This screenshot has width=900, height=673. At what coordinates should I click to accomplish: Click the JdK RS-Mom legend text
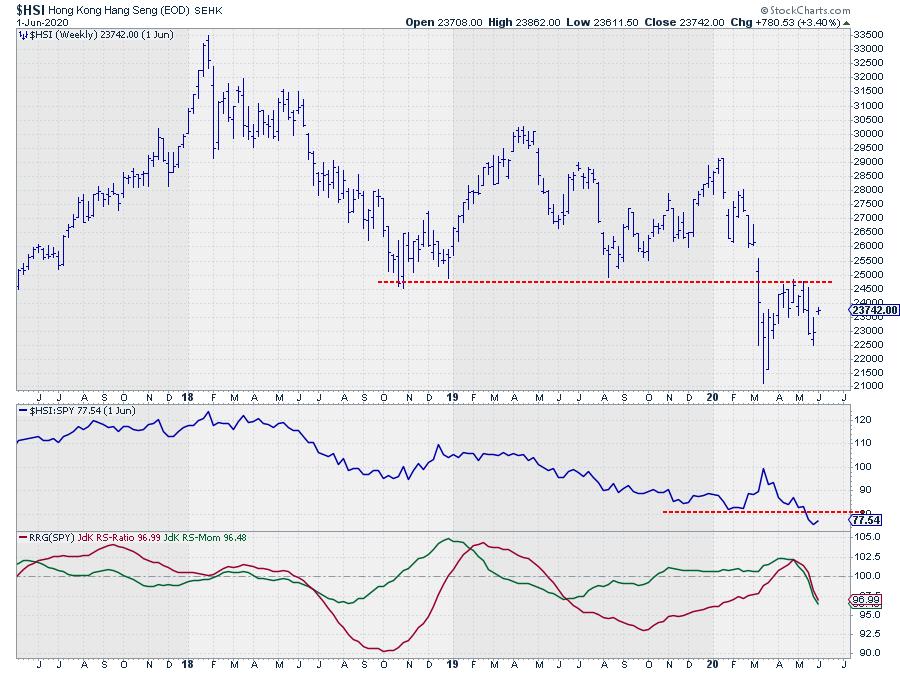point(198,537)
